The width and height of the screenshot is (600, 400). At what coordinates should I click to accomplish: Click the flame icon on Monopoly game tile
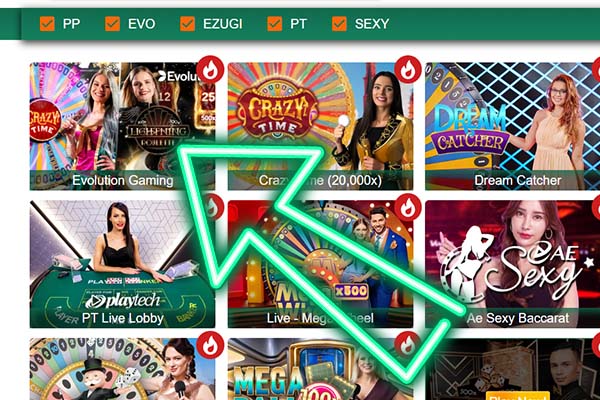[210, 345]
